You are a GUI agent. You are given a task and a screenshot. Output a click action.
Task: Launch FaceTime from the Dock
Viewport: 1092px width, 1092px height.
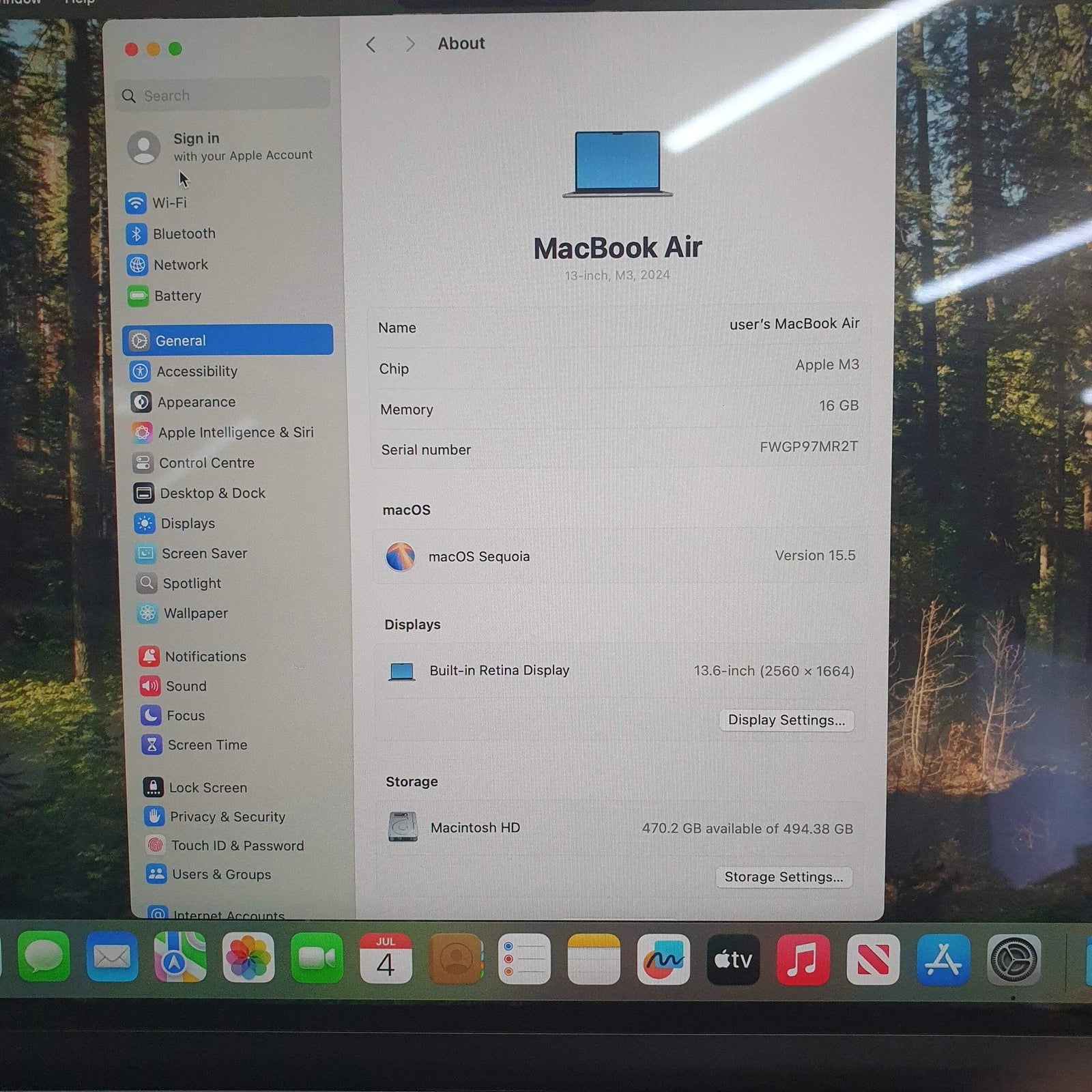click(317, 958)
